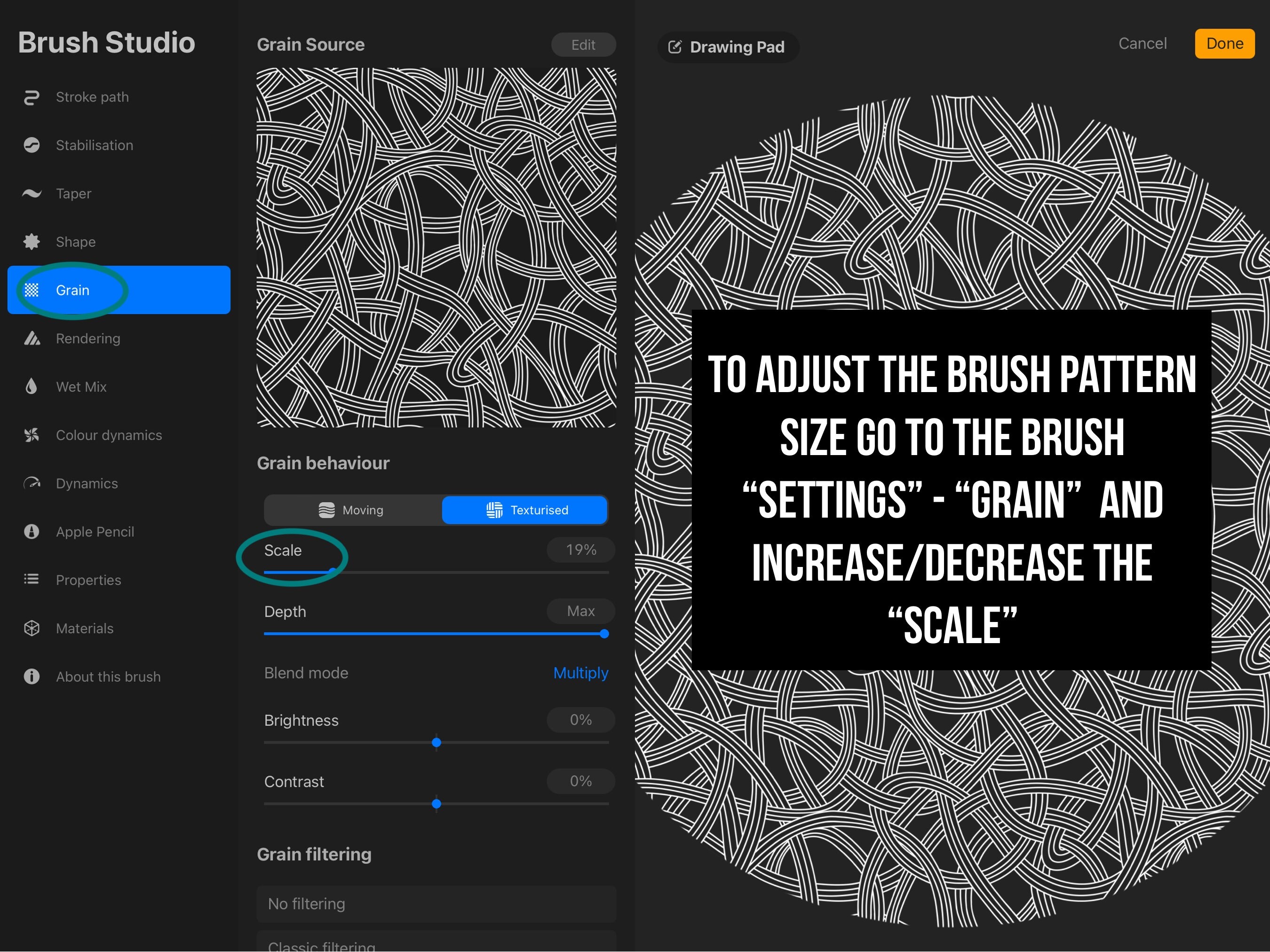Viewport: 1270px width, 952px height.
Task: Open About this brush
Action: tap(119, 677)
